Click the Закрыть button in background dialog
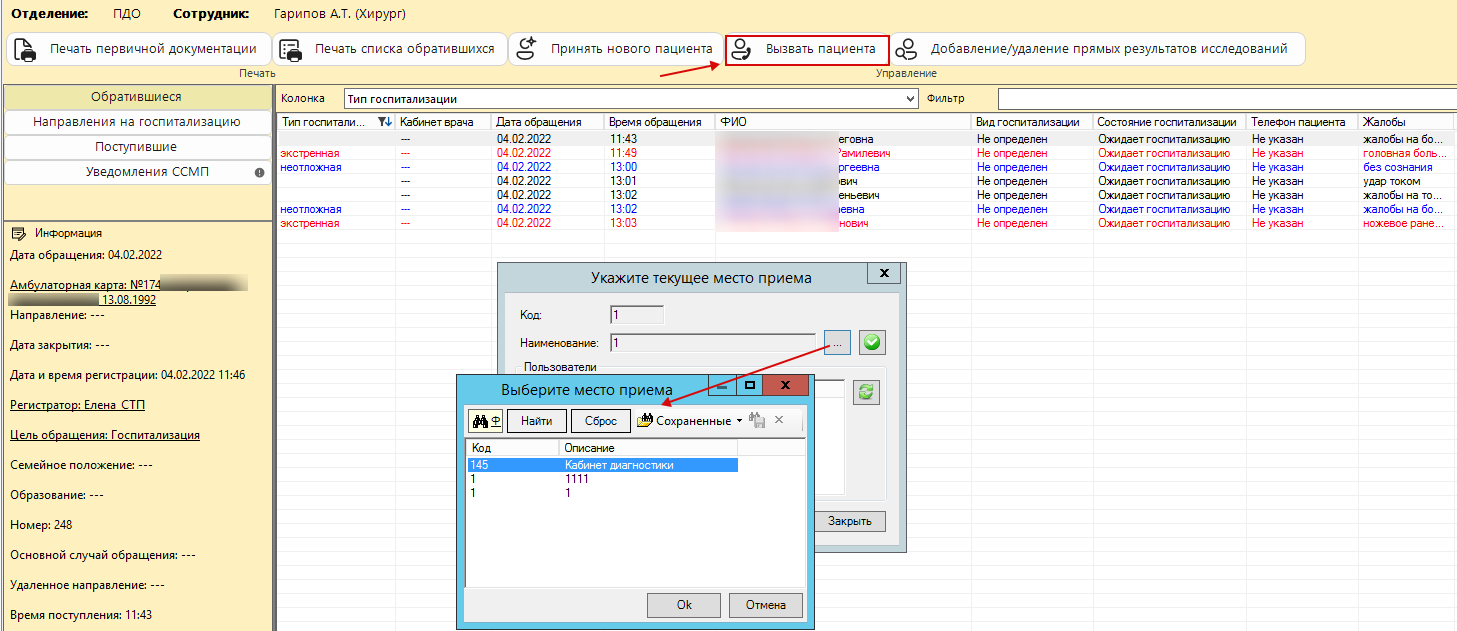Screen dimensions: 1457x631 click(x=849, y=521)
